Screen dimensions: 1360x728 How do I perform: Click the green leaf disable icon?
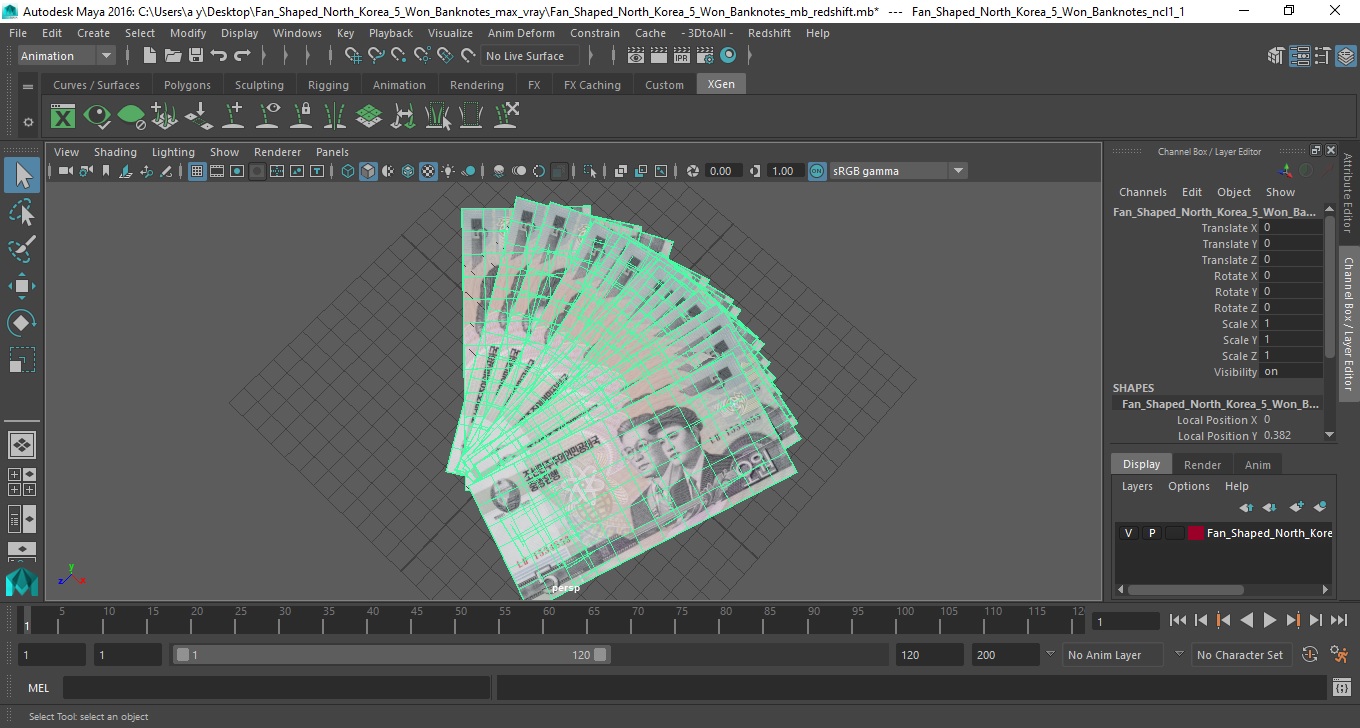[131, 117]
